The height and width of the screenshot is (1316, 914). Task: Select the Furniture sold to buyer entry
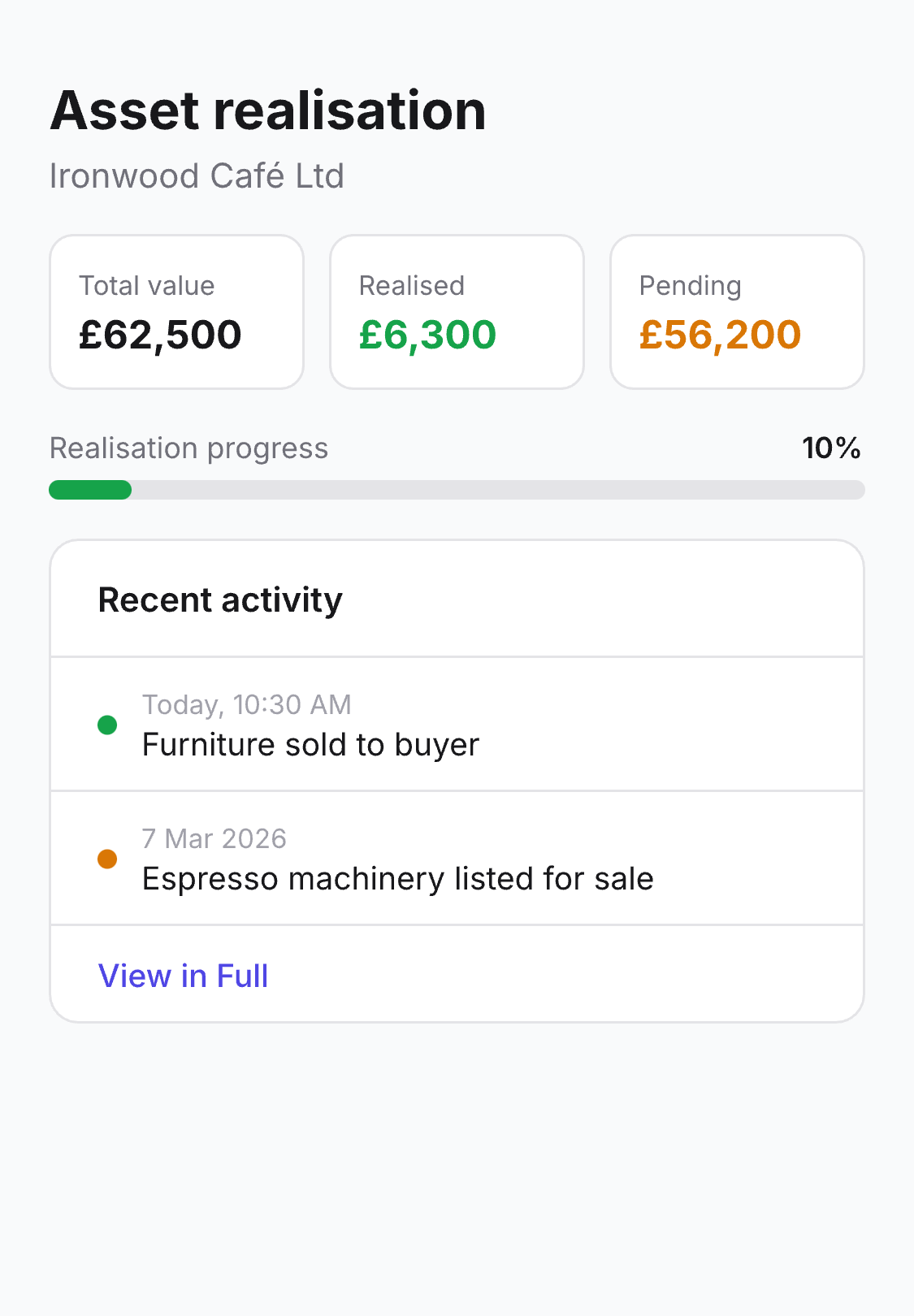(x=310, y=745)
